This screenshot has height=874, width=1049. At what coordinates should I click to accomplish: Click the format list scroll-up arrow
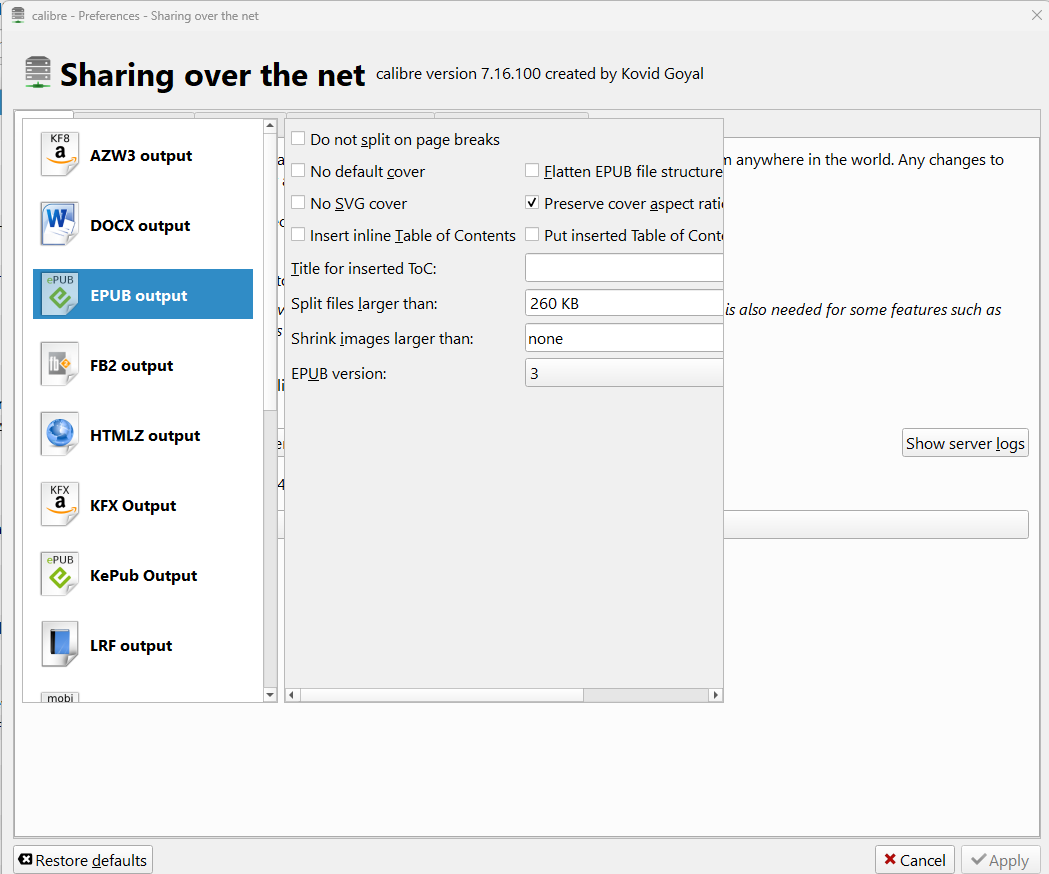(x=270, y=126)
